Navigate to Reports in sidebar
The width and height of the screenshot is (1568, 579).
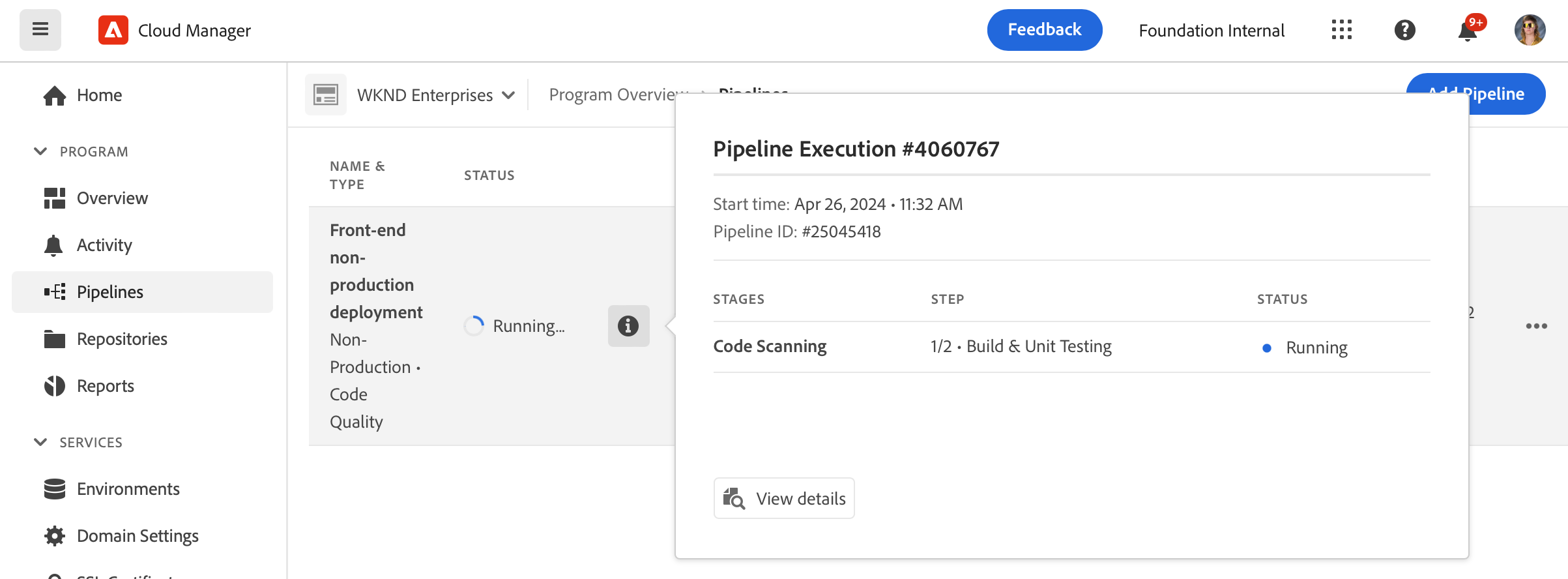tap(106, 386)
